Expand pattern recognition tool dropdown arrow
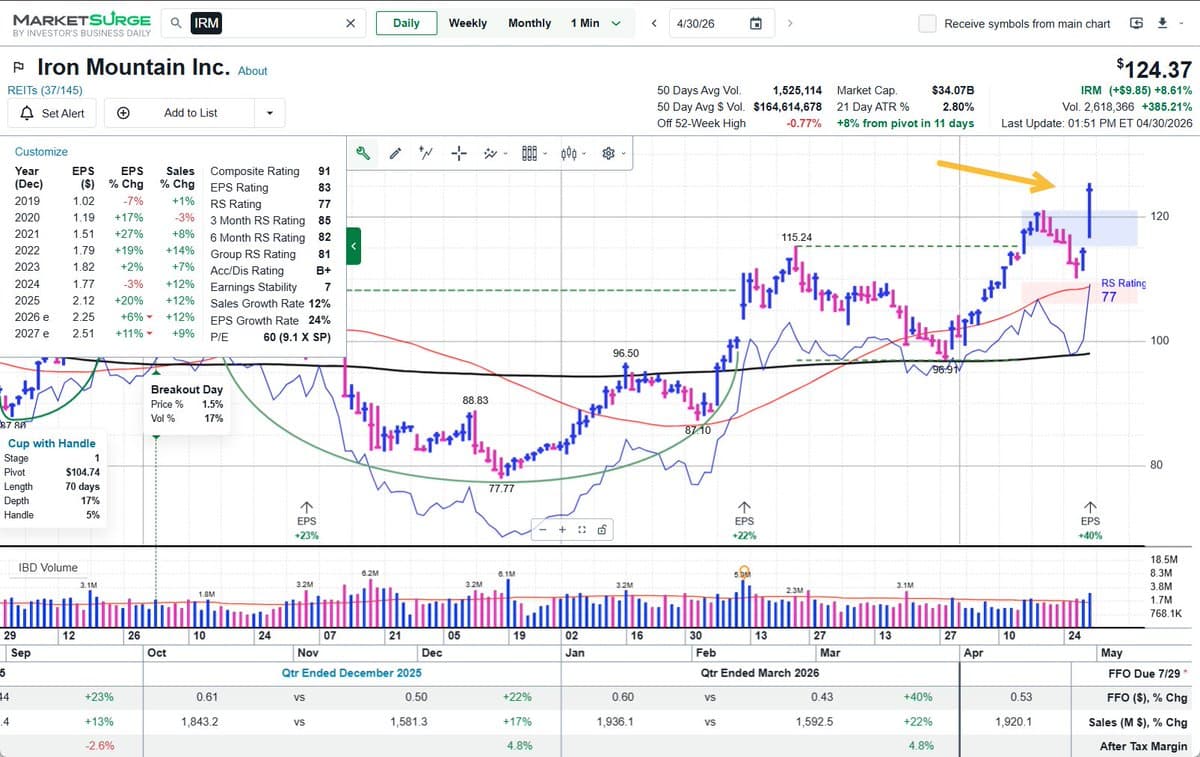 coord(505,154)
